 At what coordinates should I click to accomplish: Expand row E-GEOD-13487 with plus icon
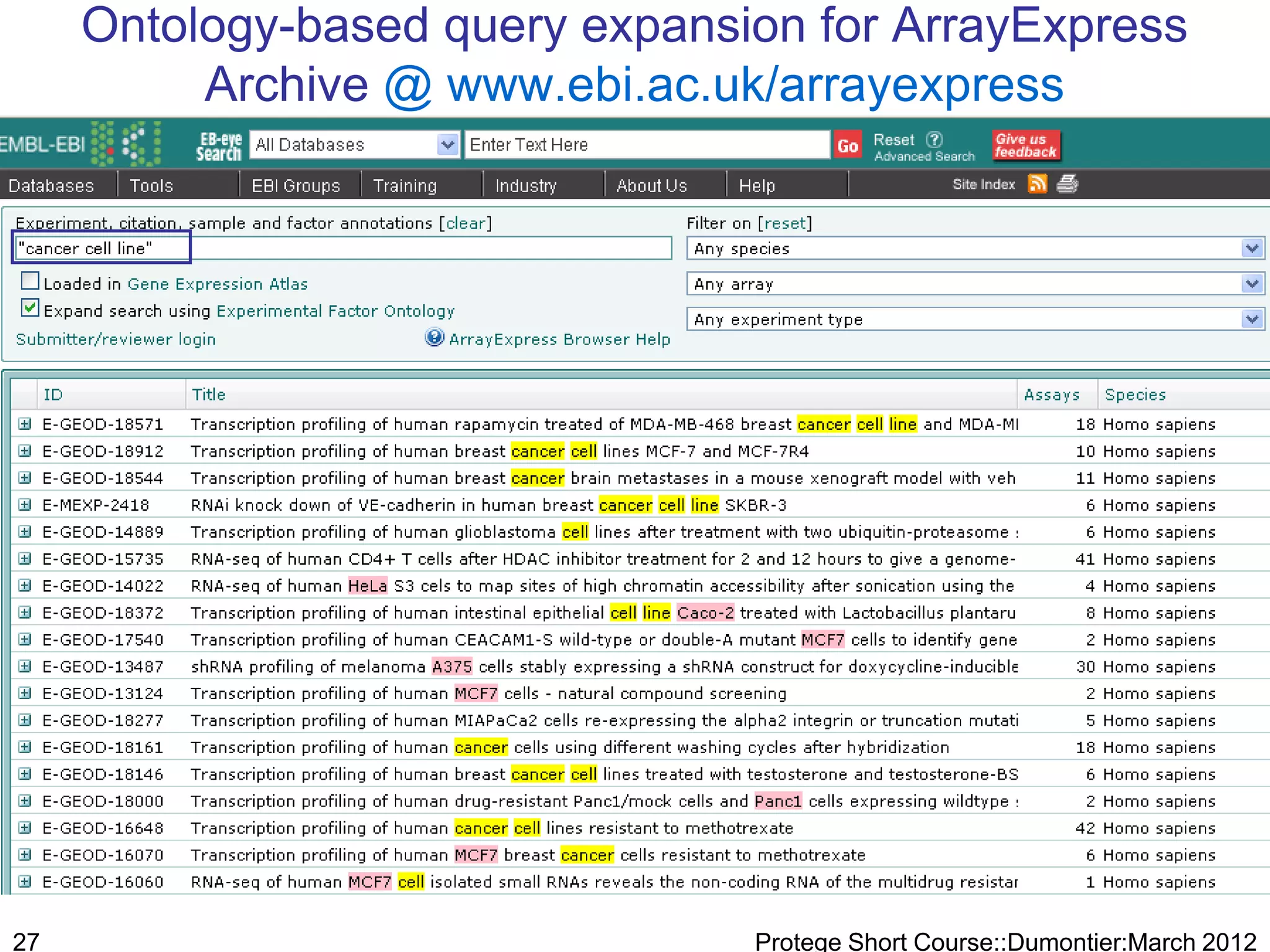(x=25, y=667)
